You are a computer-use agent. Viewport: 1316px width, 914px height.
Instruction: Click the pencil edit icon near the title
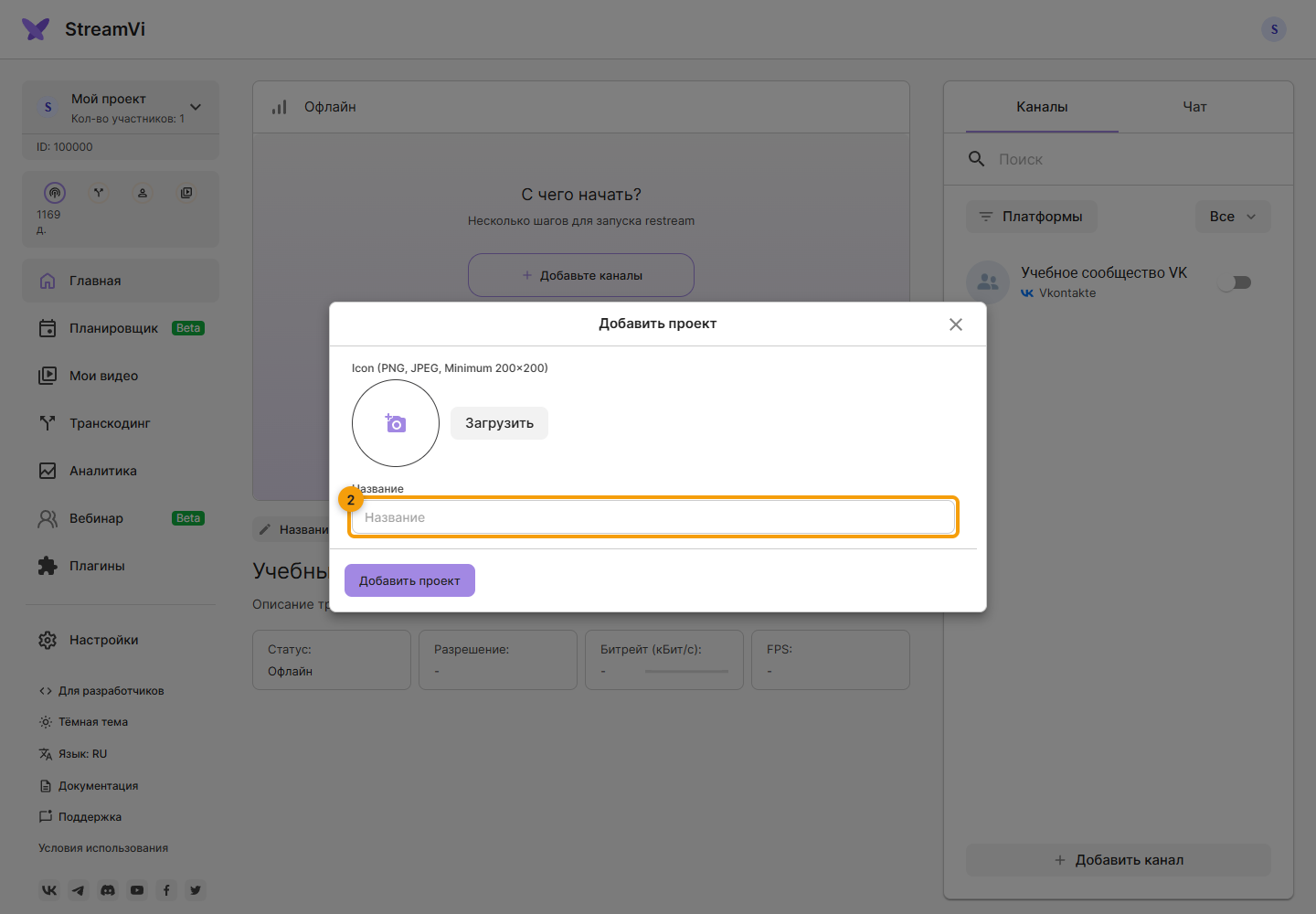click(265, 530)
